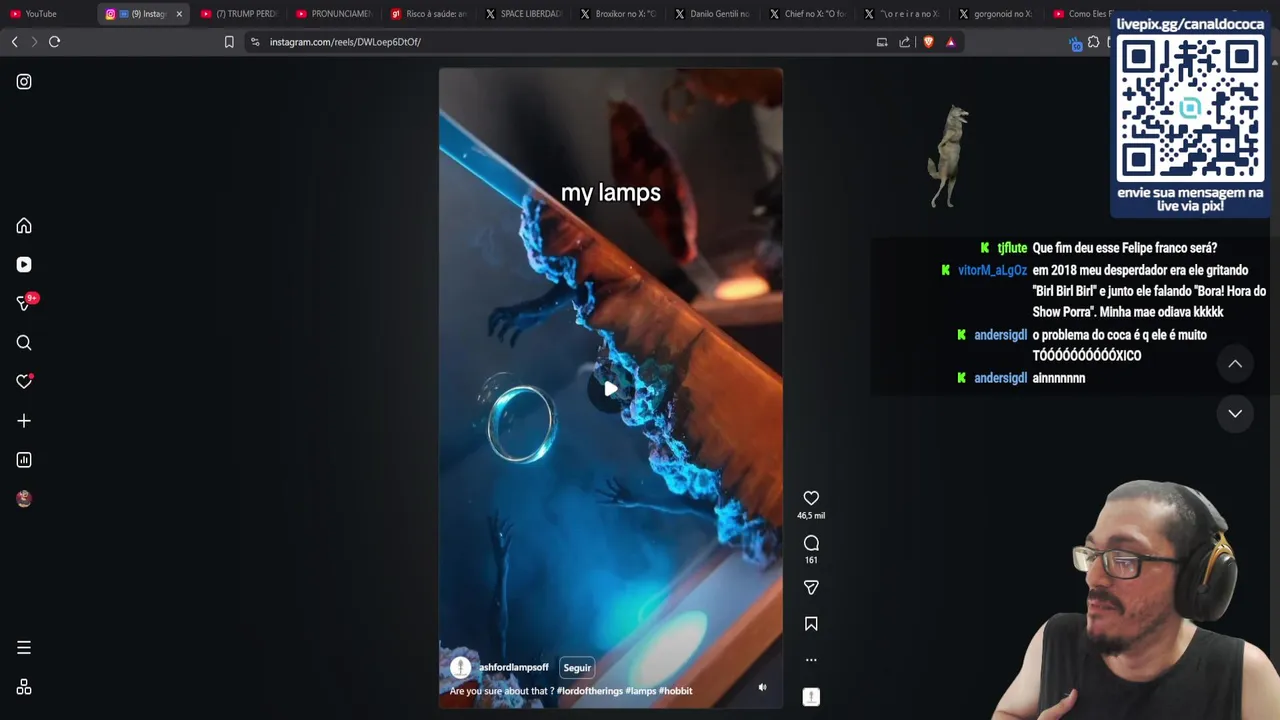Open reel's three-dot more options
Viewport: 1280px width, 720px height.
coord(811,660)
